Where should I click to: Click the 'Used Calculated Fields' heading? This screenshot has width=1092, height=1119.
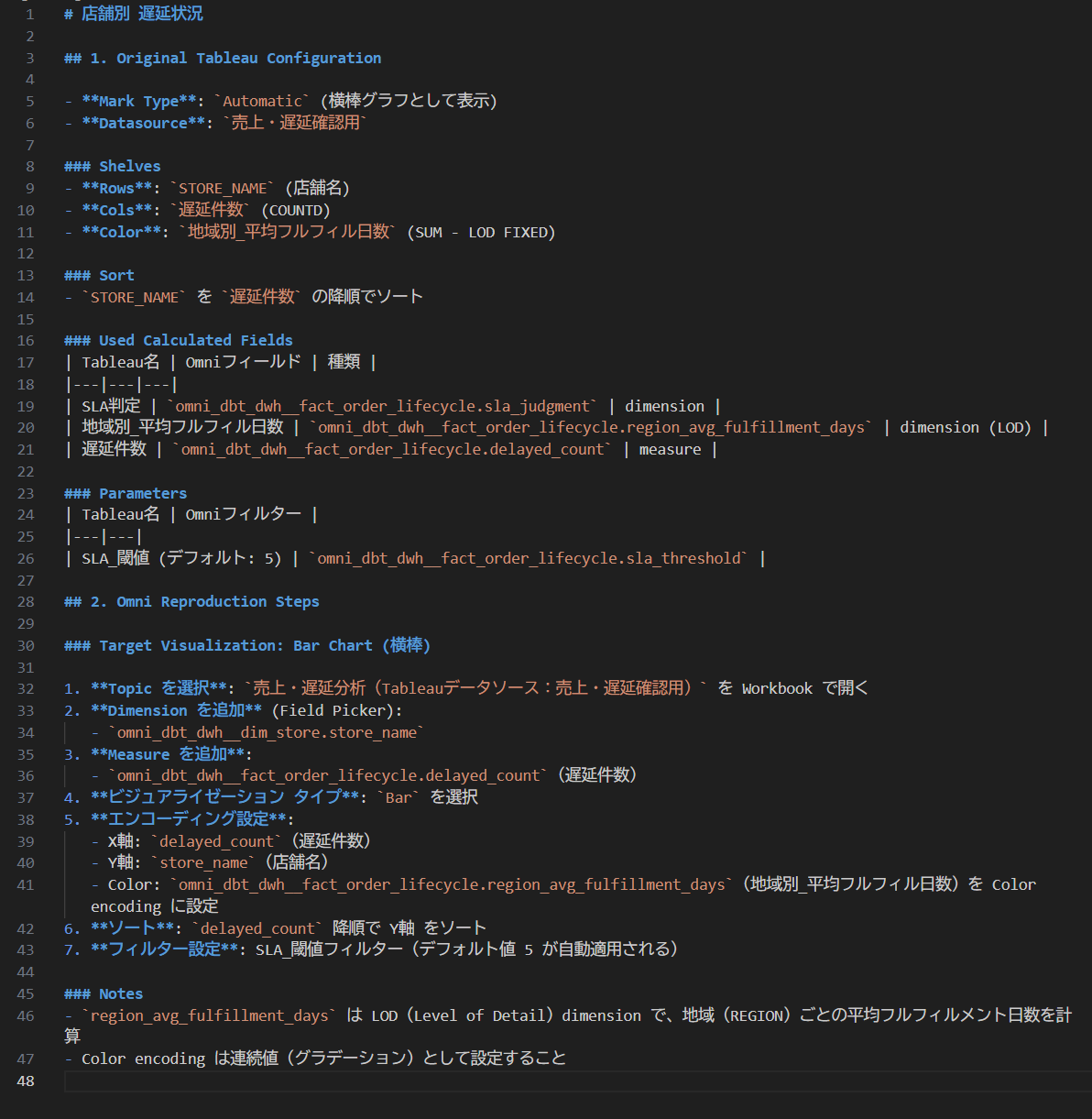[x=195, y=340]
